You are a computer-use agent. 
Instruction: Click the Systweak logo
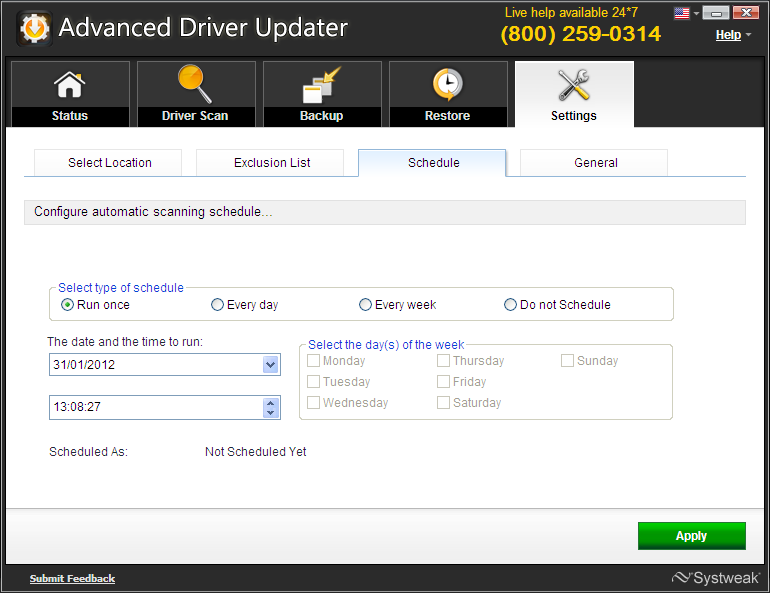point(716,578)
